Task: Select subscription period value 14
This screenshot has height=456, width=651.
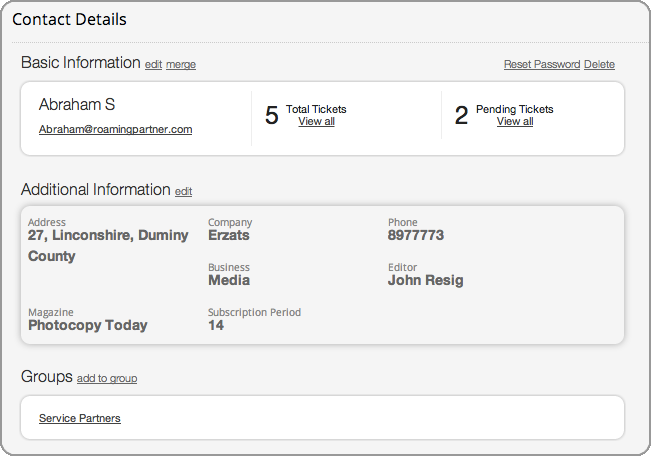Action: point(216,325)
